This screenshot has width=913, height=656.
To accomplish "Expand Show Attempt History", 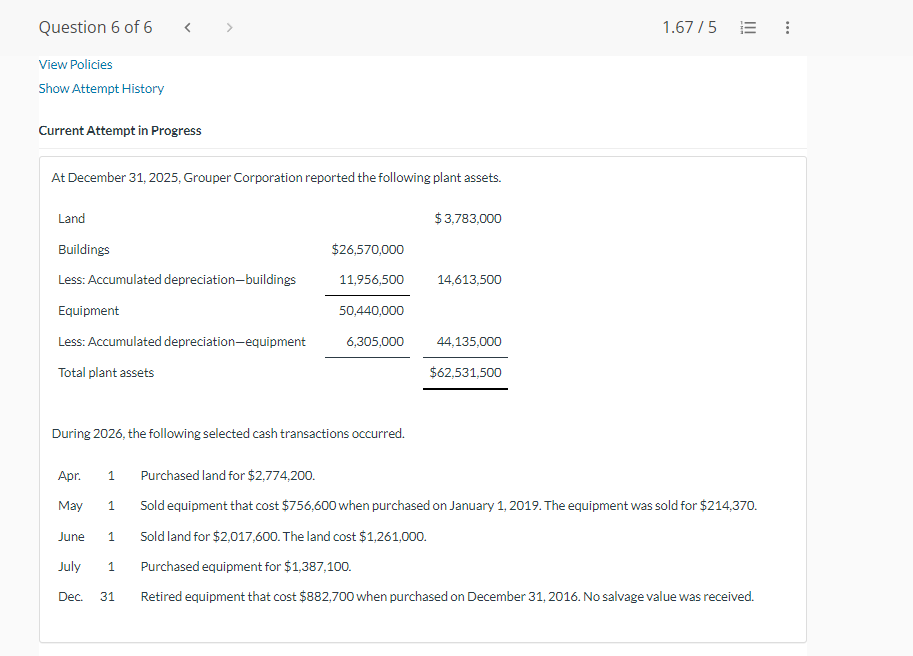I will coord(101,88).
